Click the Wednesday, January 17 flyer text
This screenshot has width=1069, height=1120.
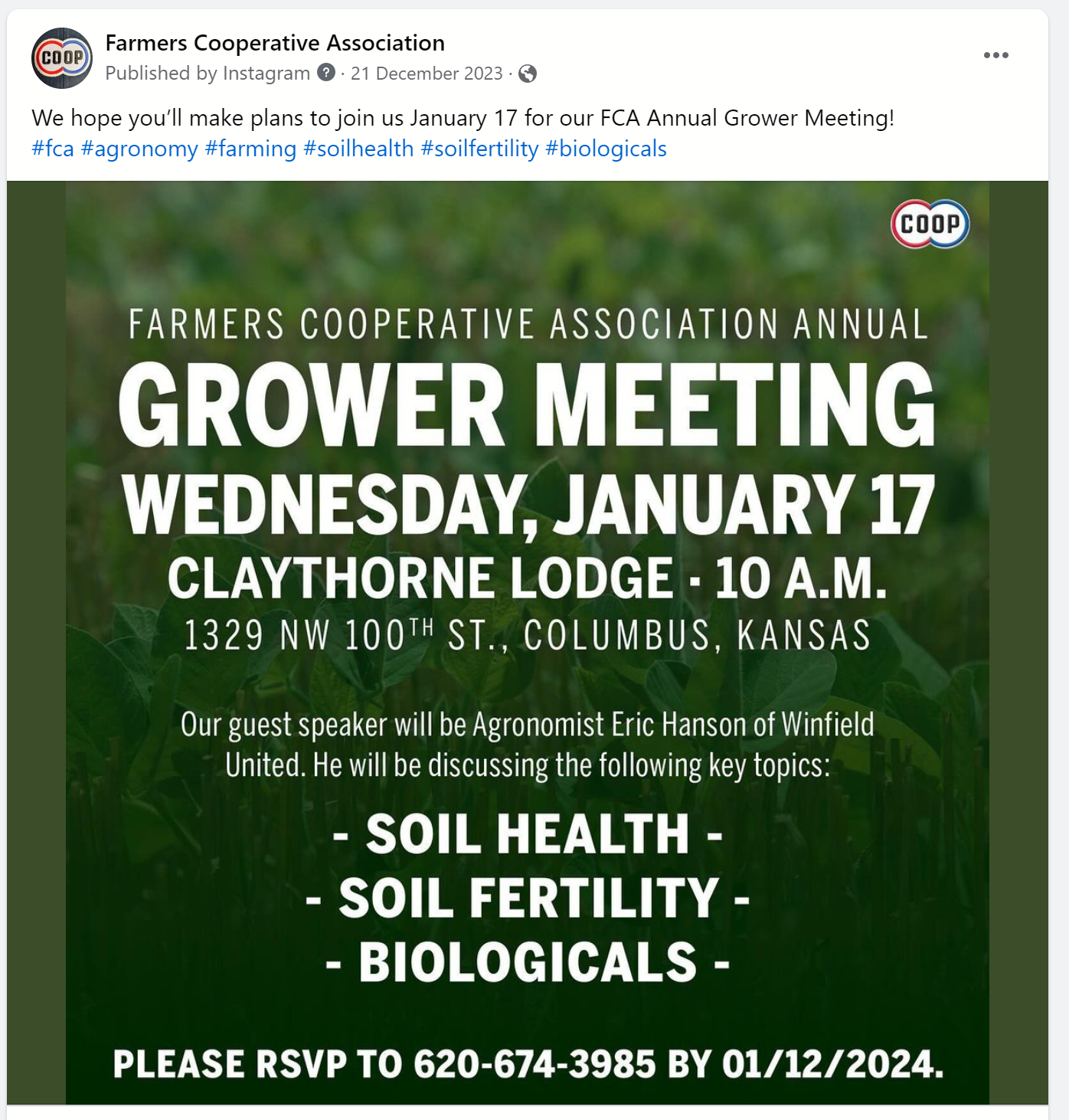(528, 506)
